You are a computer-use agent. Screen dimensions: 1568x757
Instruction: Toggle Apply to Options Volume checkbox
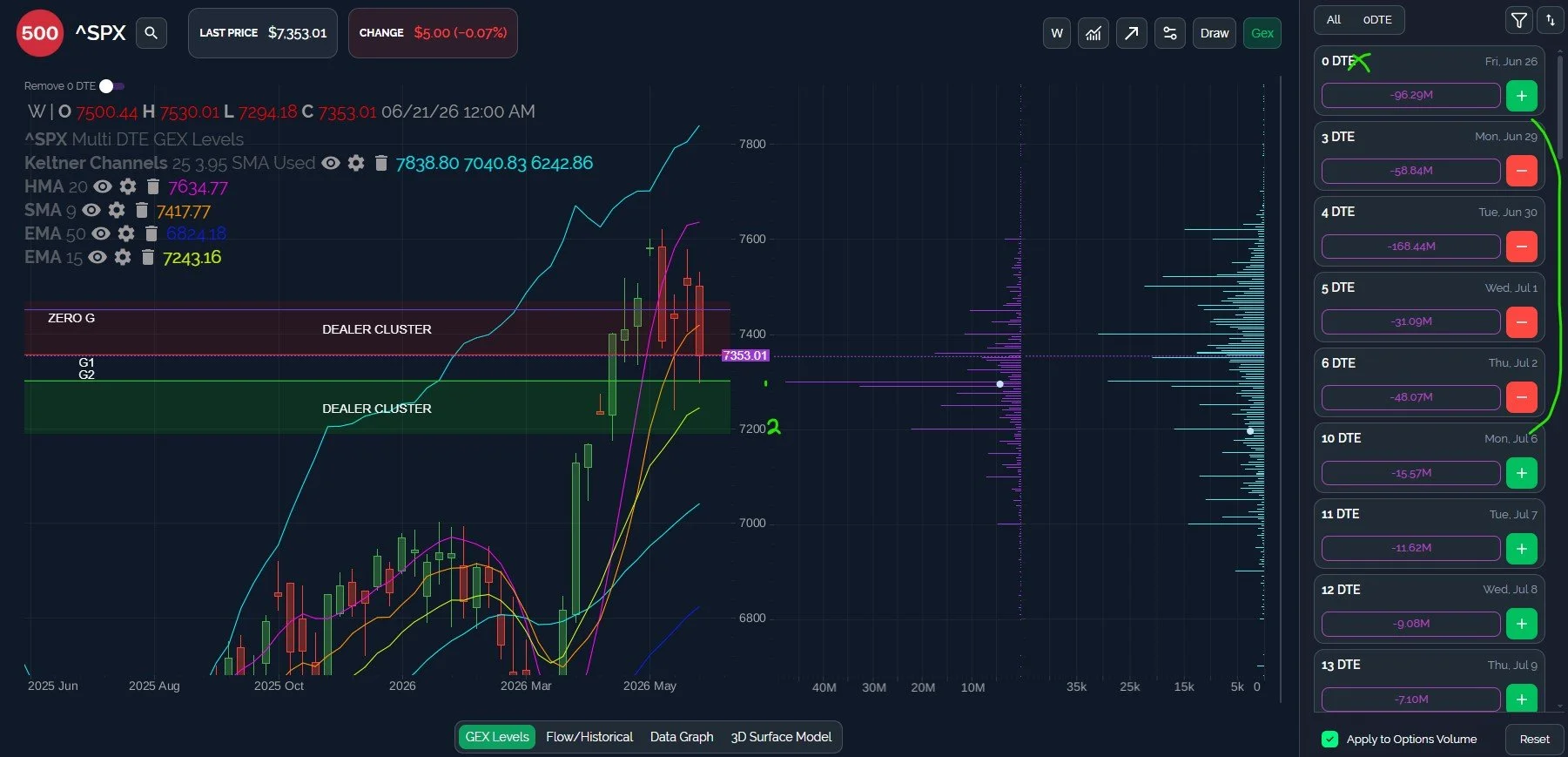coord(1329,739)
